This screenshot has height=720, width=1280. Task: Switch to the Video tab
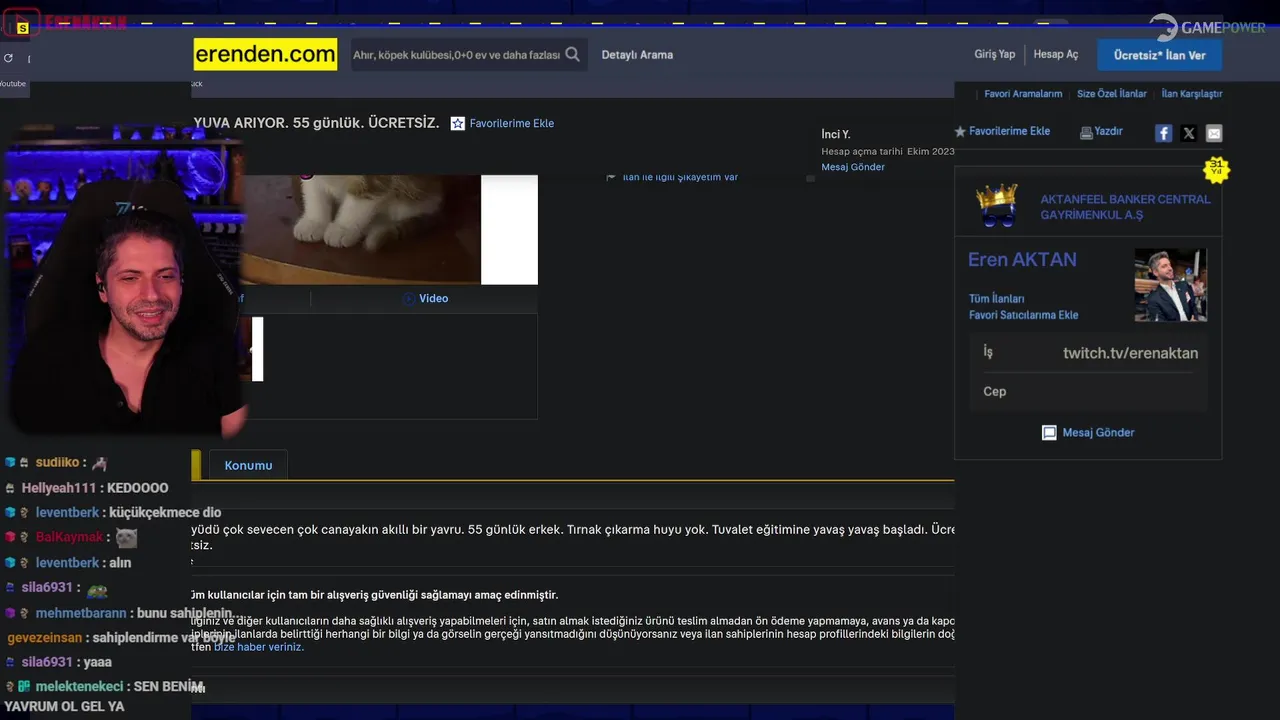point(425,299)
